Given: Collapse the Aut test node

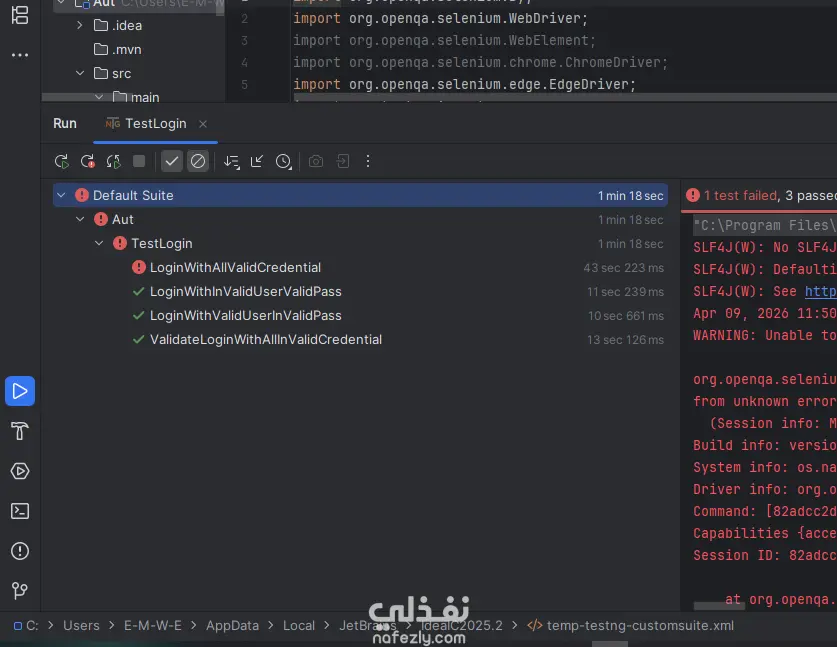Looking at the screenshot, I should (80, 219).
